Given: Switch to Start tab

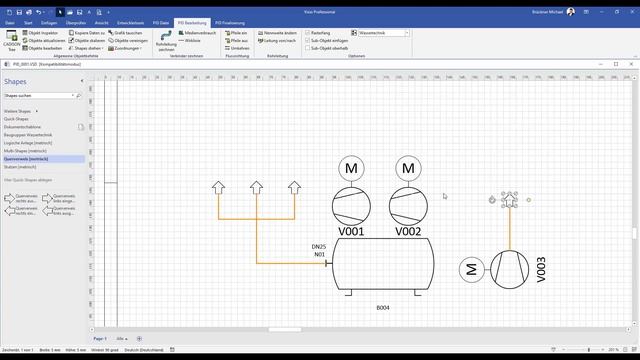Looking at the screenshot, I should click(28, 23).
